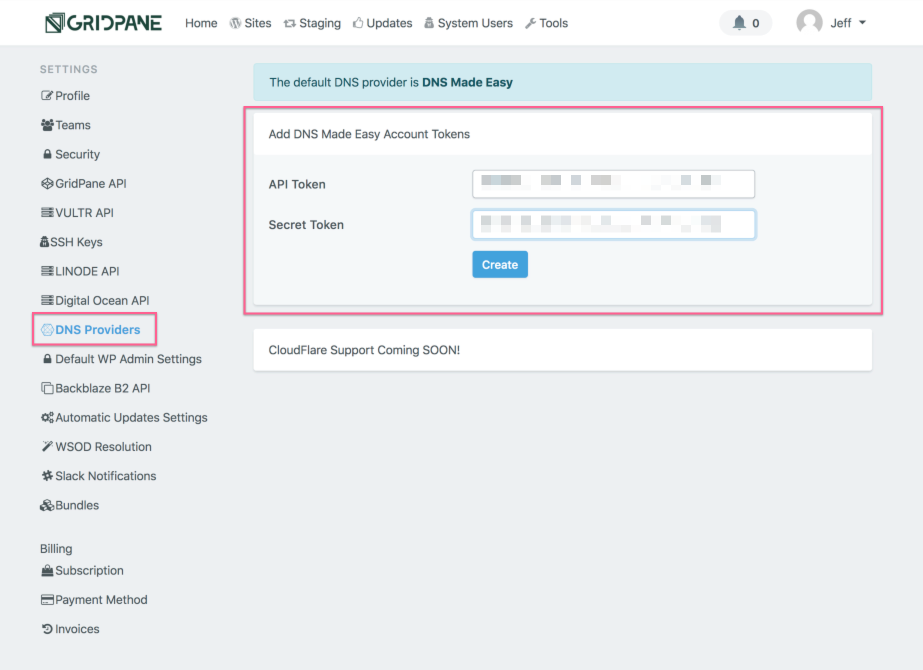Viewport: 923px width, 670px height.
Task: Open the Home nav link
Action: coord(201,23)
